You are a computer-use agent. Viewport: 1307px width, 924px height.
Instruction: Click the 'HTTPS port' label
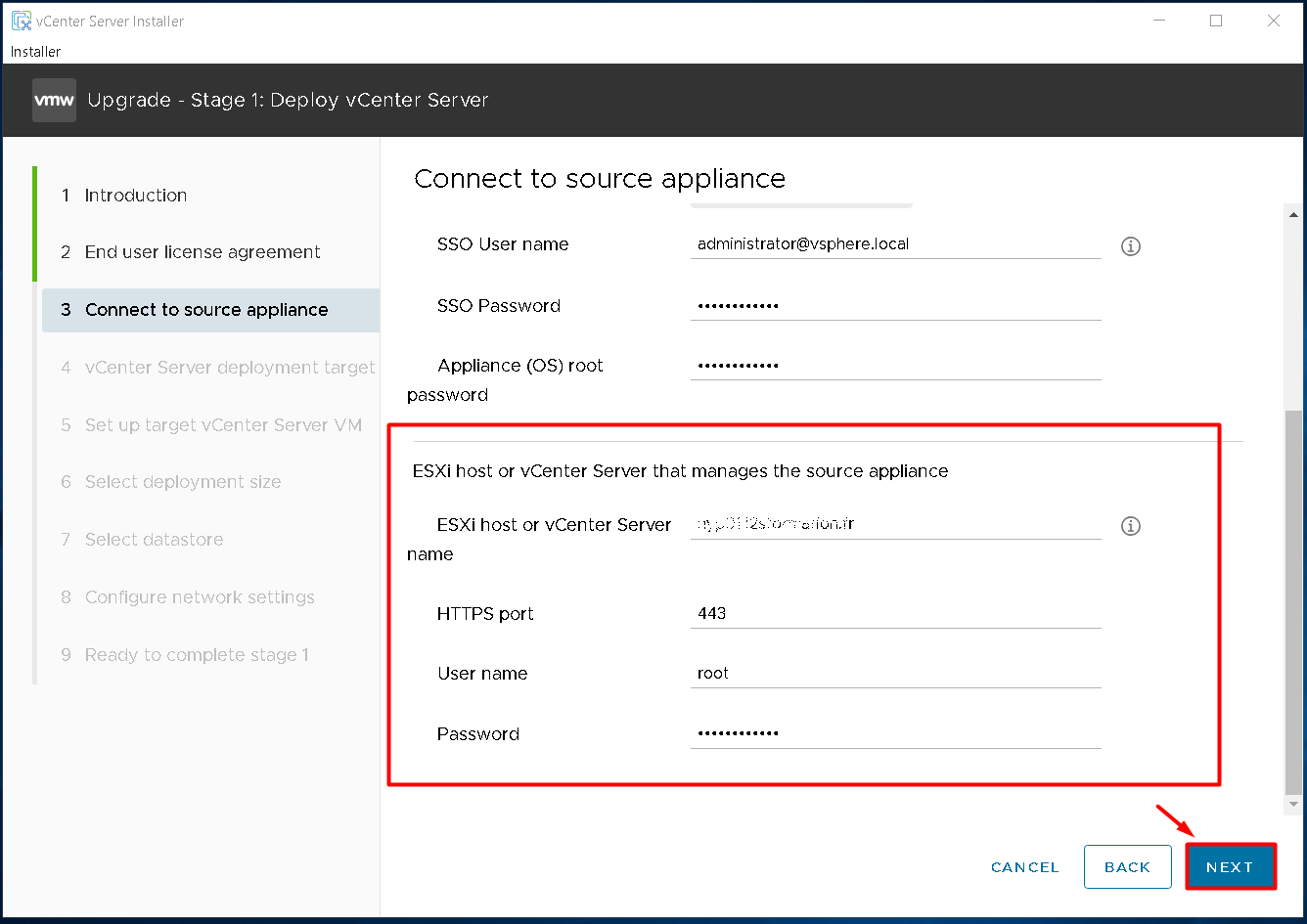point(485,614)
